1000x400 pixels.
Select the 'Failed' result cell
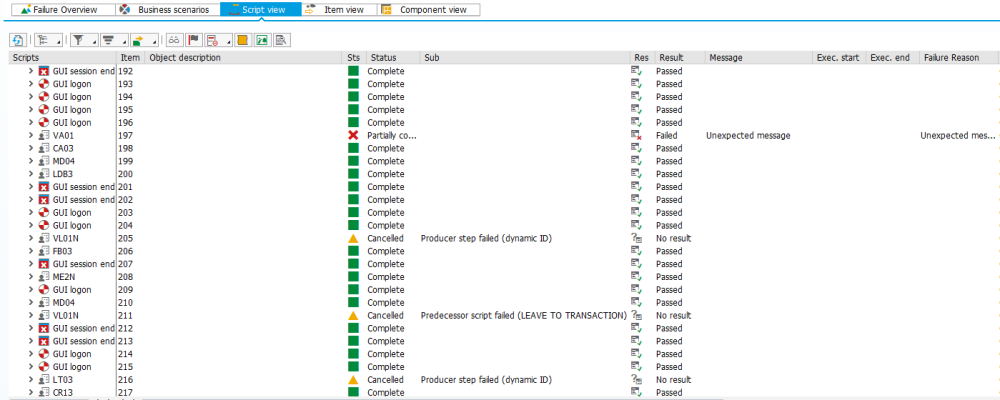[666, 135]
